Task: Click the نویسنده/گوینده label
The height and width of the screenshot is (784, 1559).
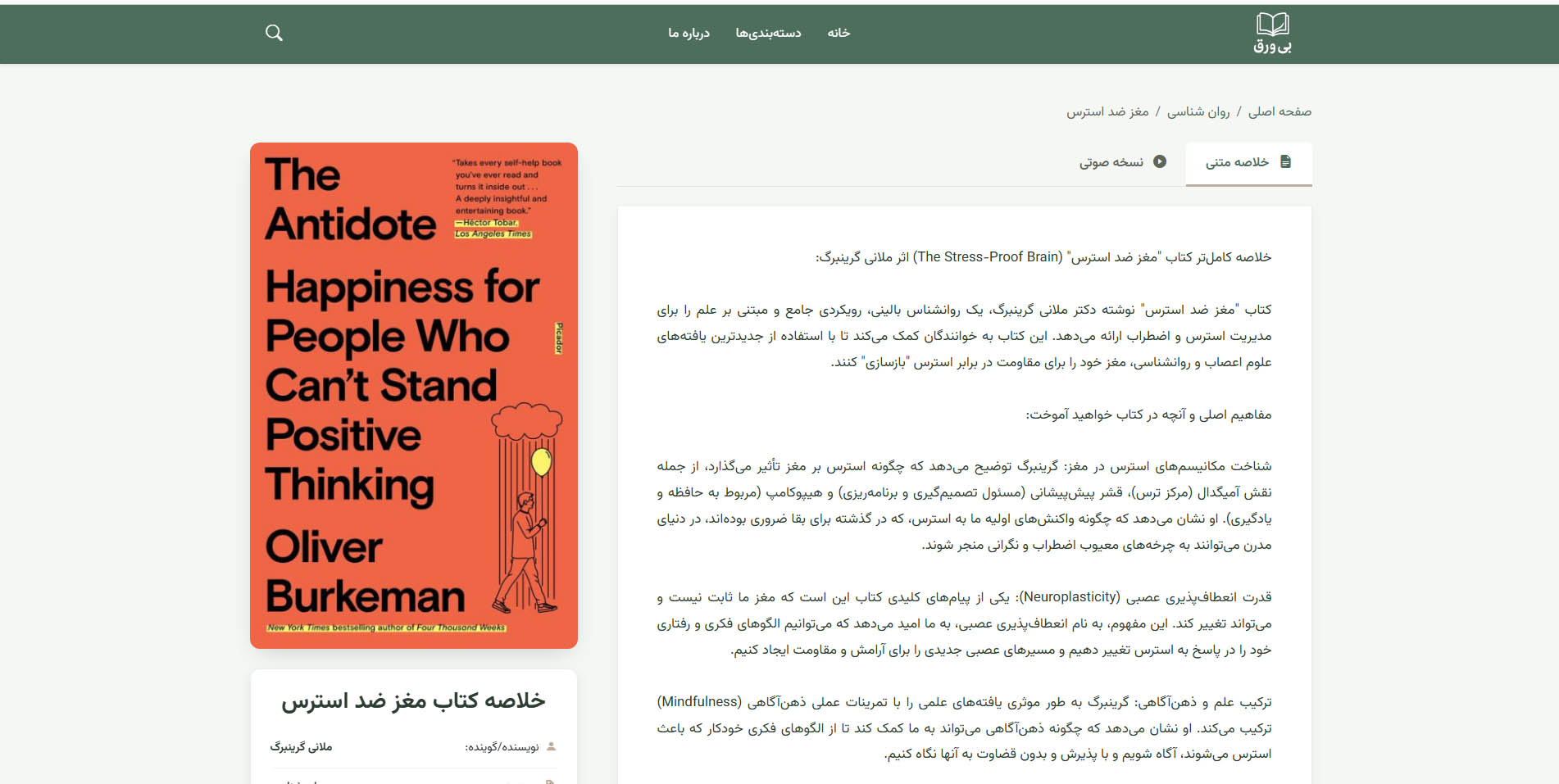Action: 501,746
